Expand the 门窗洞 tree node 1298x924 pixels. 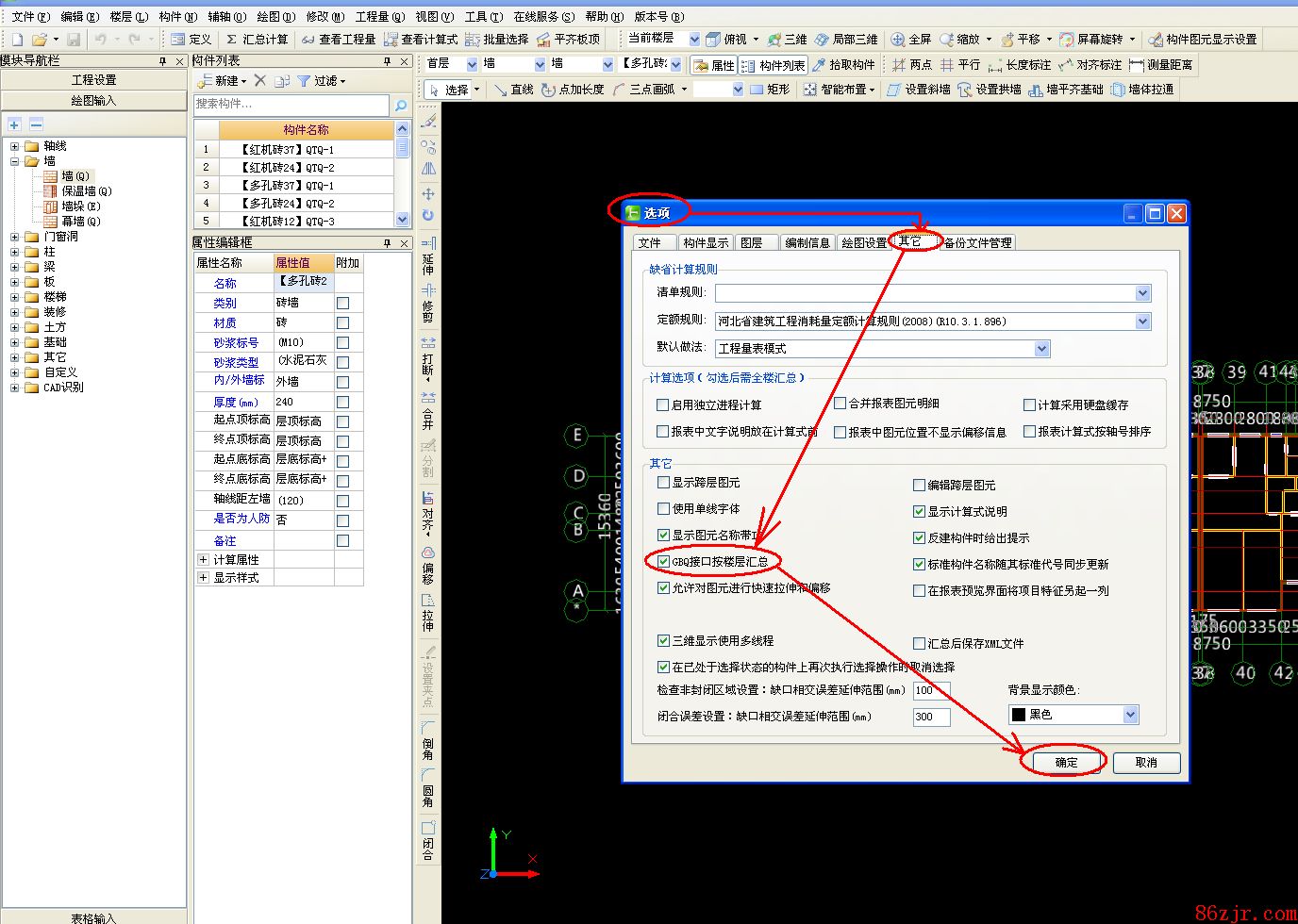(14, 237)
